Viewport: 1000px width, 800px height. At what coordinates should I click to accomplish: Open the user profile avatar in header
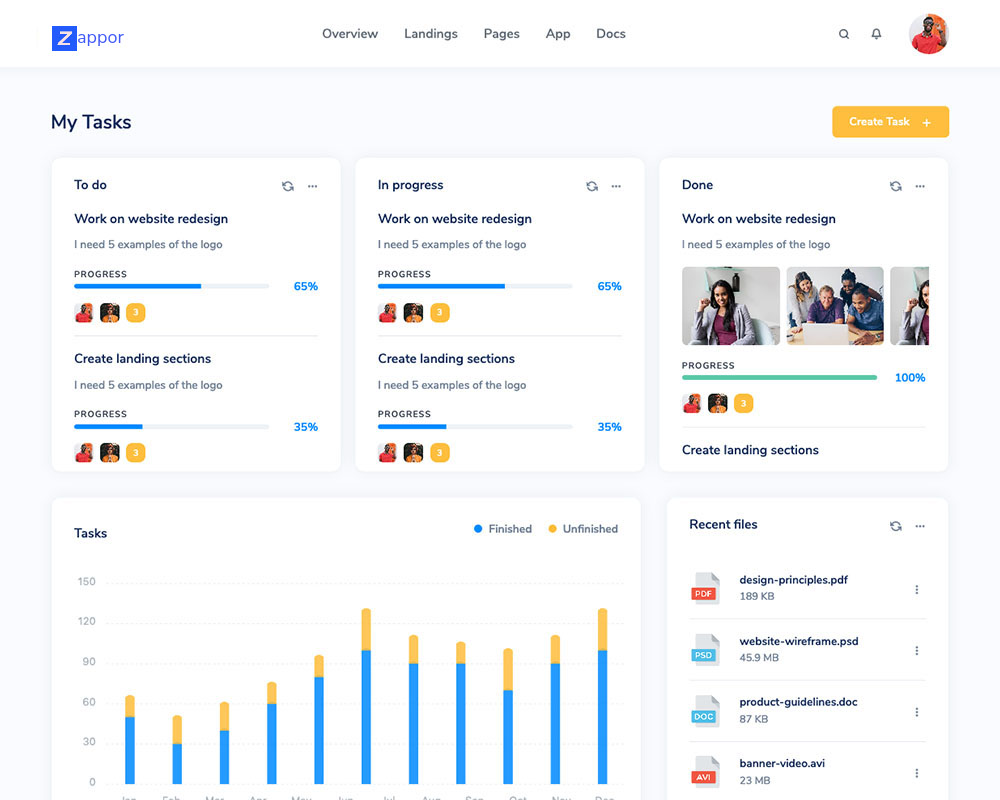(x=928, y=34)
